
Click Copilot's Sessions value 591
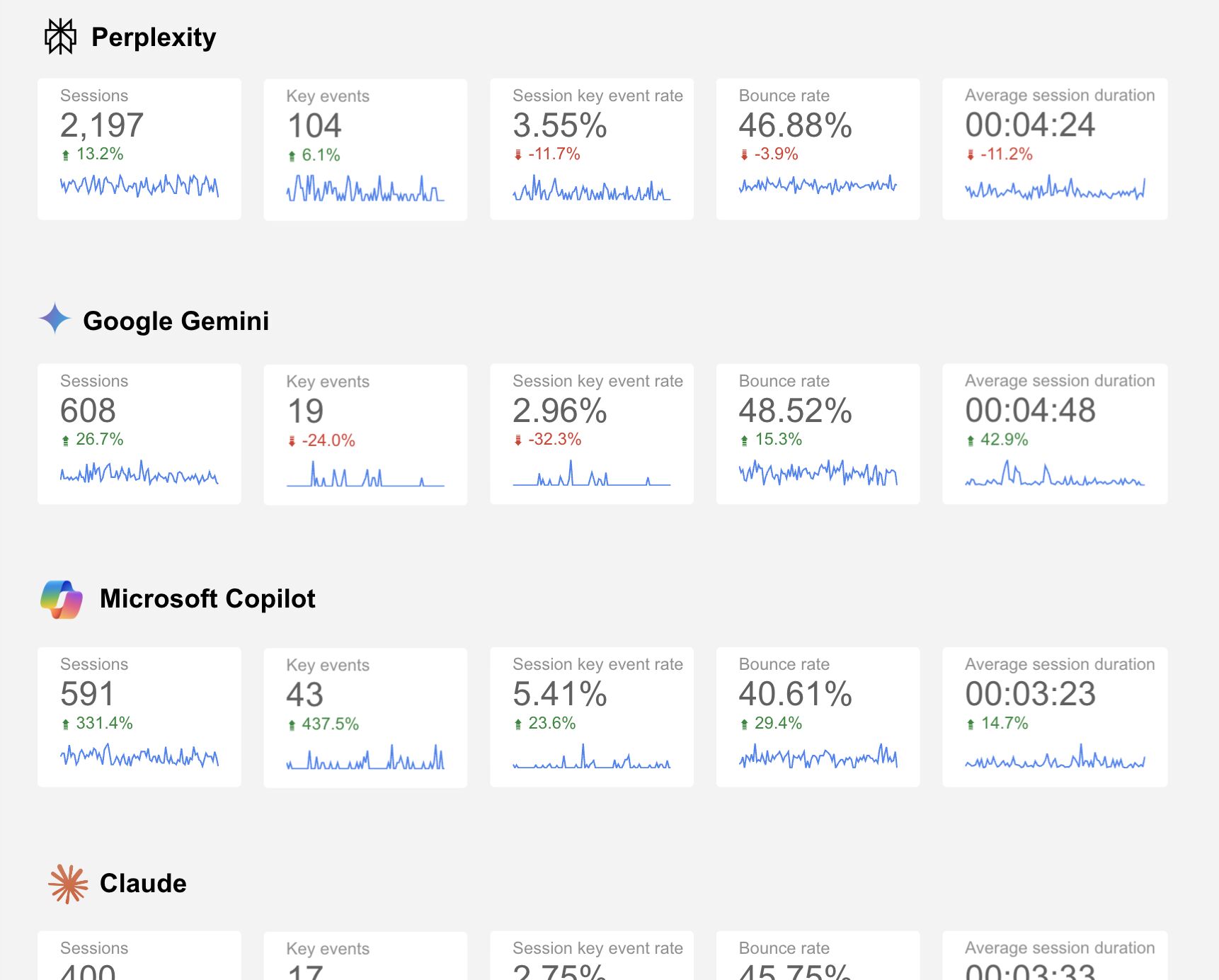click(x=87, y=694)
